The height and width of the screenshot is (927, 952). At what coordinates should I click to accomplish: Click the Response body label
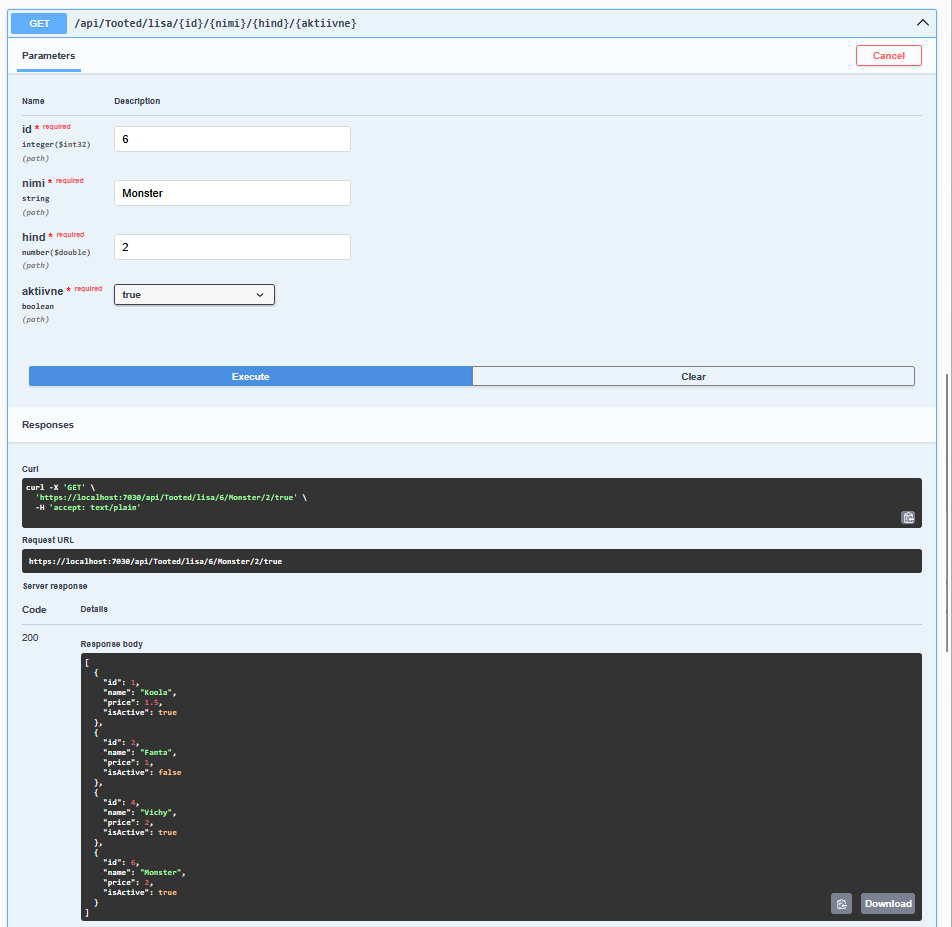(112, 644)
